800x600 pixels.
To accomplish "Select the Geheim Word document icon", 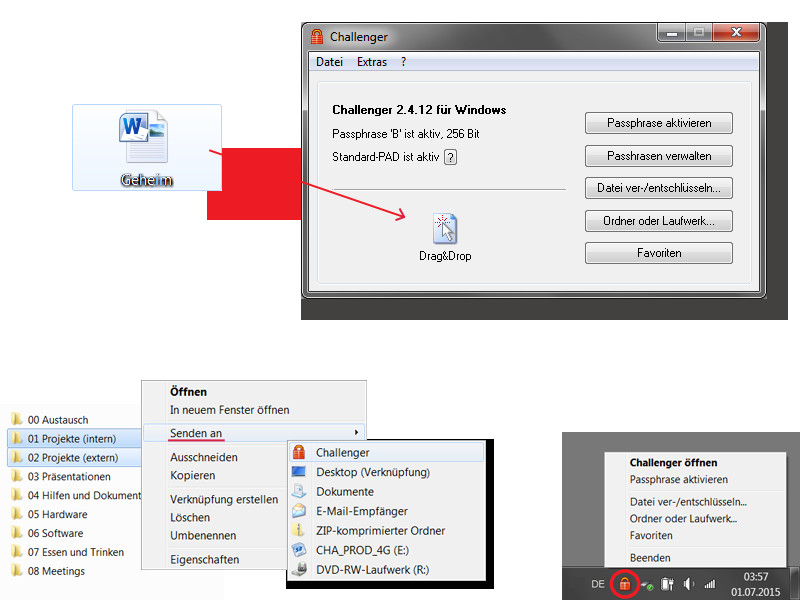I will click(143, 138).
